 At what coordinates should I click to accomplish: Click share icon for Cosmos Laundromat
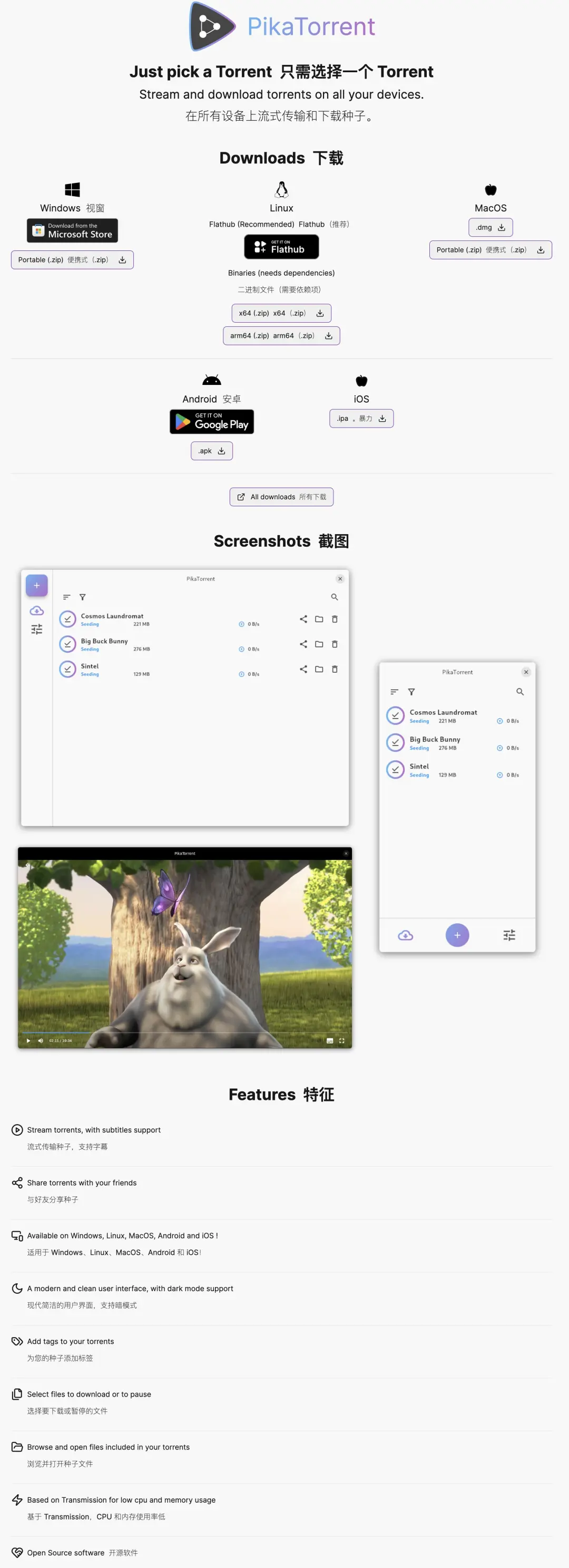point(303,619)
